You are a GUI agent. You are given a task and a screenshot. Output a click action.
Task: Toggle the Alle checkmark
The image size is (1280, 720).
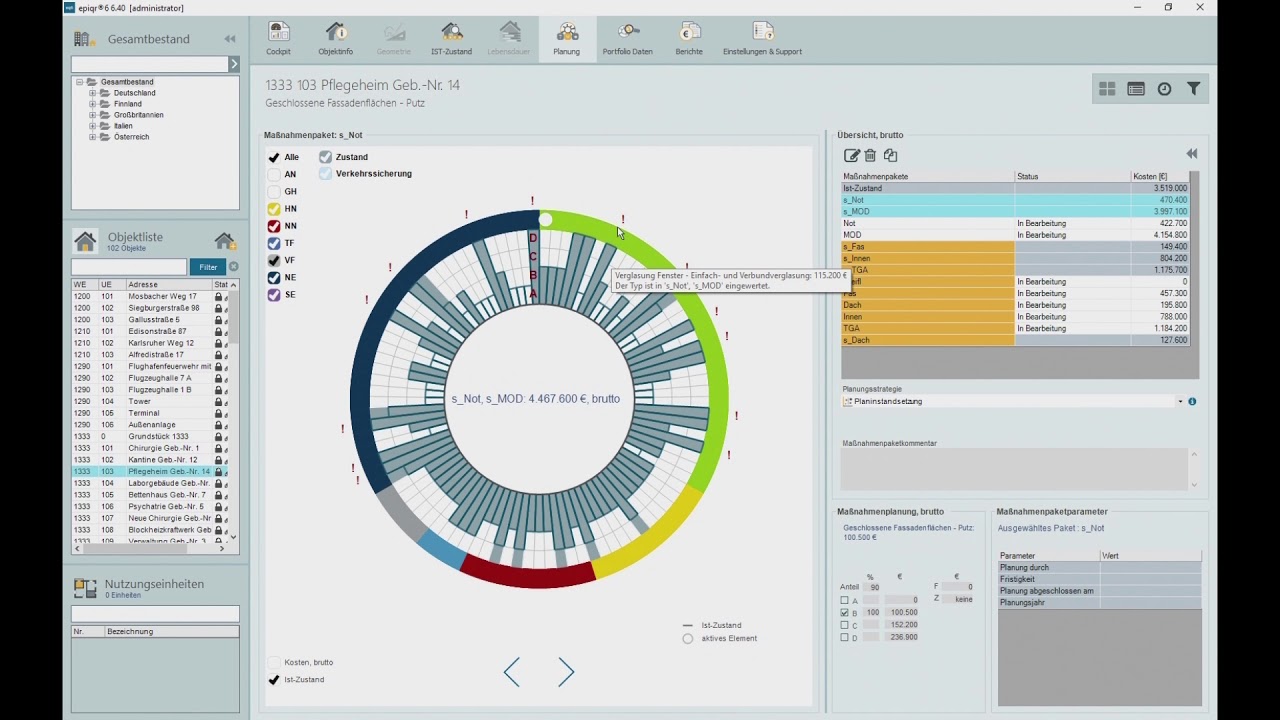click(274, 157)
